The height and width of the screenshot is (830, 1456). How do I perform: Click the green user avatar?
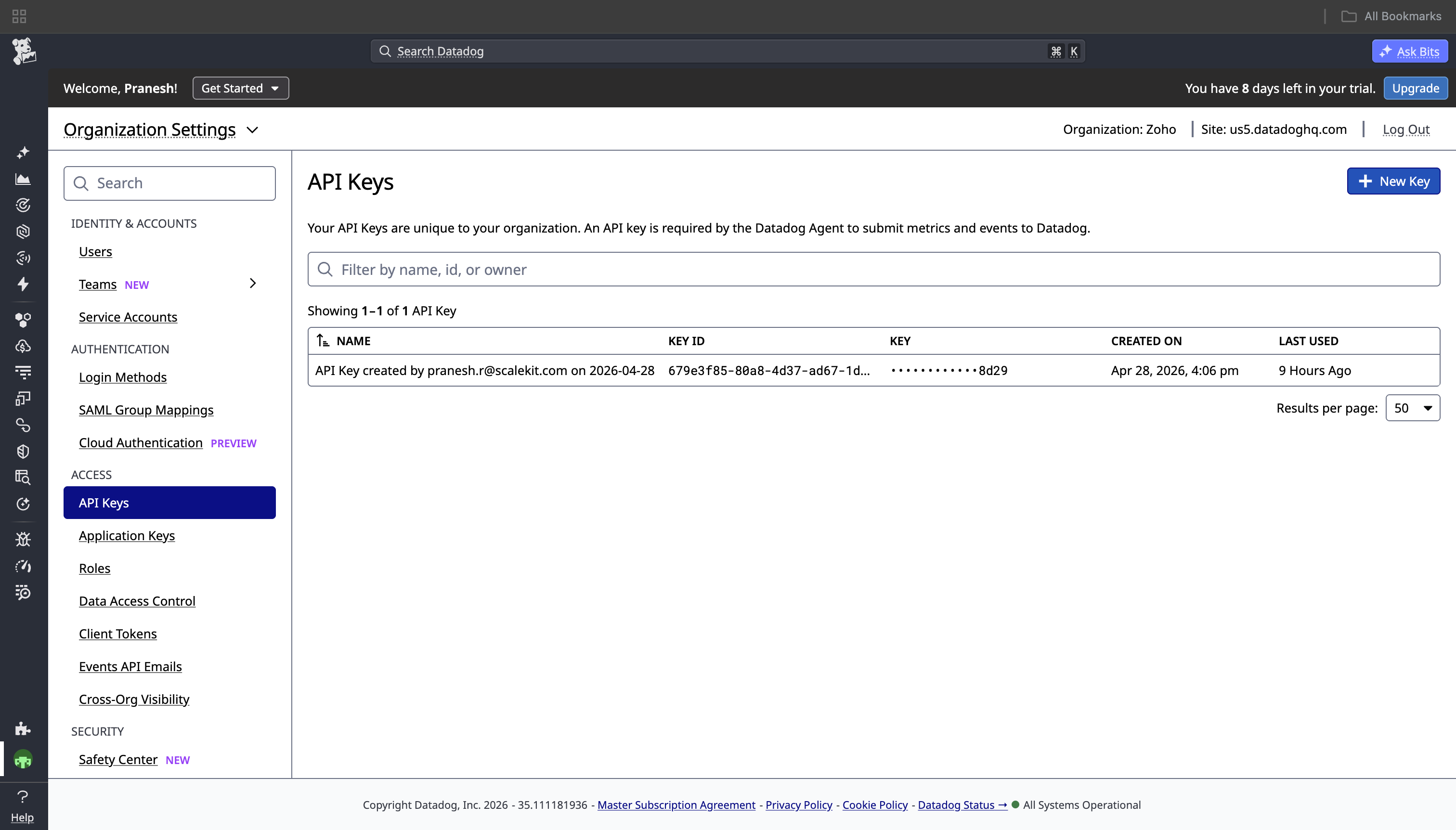pos(23,759)
